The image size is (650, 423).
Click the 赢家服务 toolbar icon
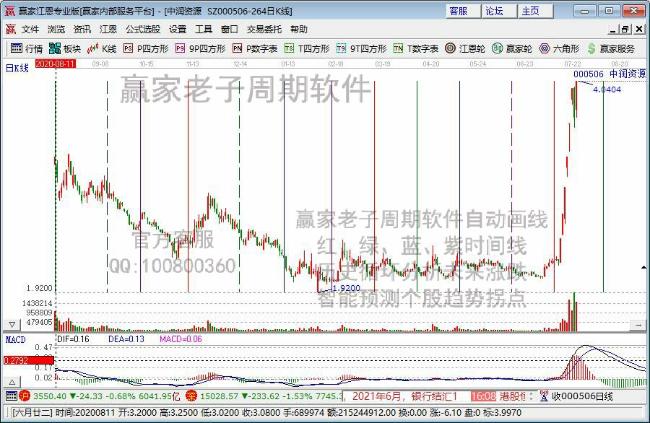click(x=611, y=48)
